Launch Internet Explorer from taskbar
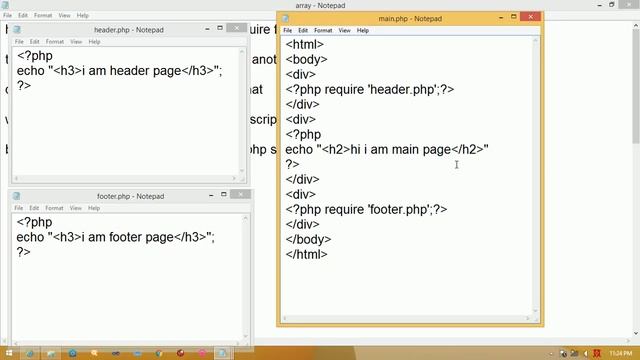This screenshot has height=360, width=640. coord(30,353)
